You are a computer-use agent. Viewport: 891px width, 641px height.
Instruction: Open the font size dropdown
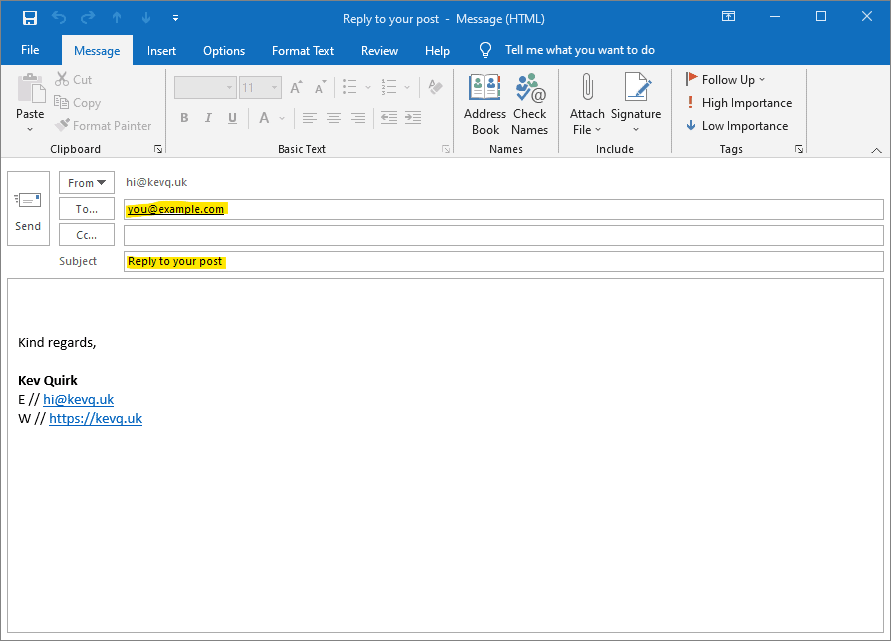(274, 87)
